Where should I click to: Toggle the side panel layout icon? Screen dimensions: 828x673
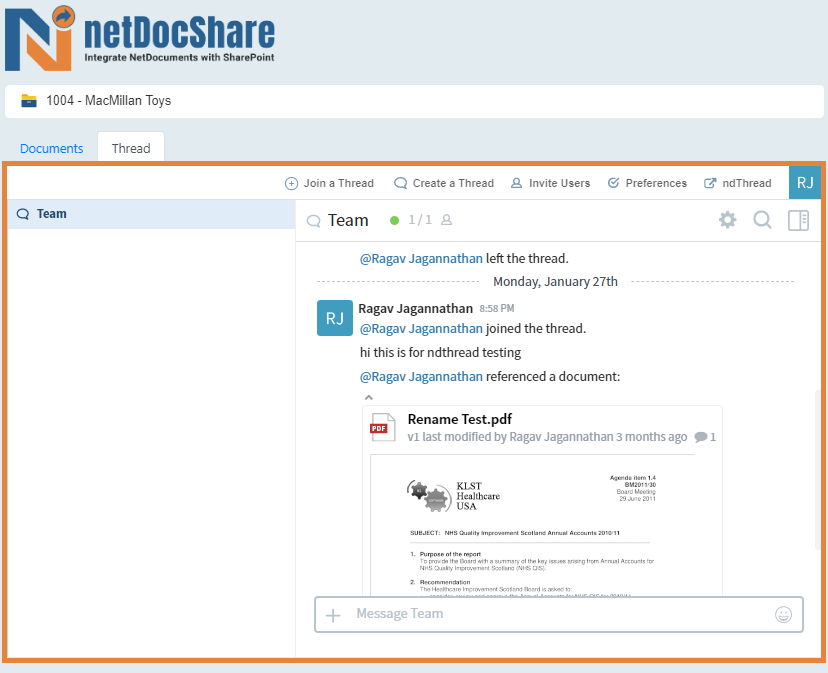[x=798, y=220]
